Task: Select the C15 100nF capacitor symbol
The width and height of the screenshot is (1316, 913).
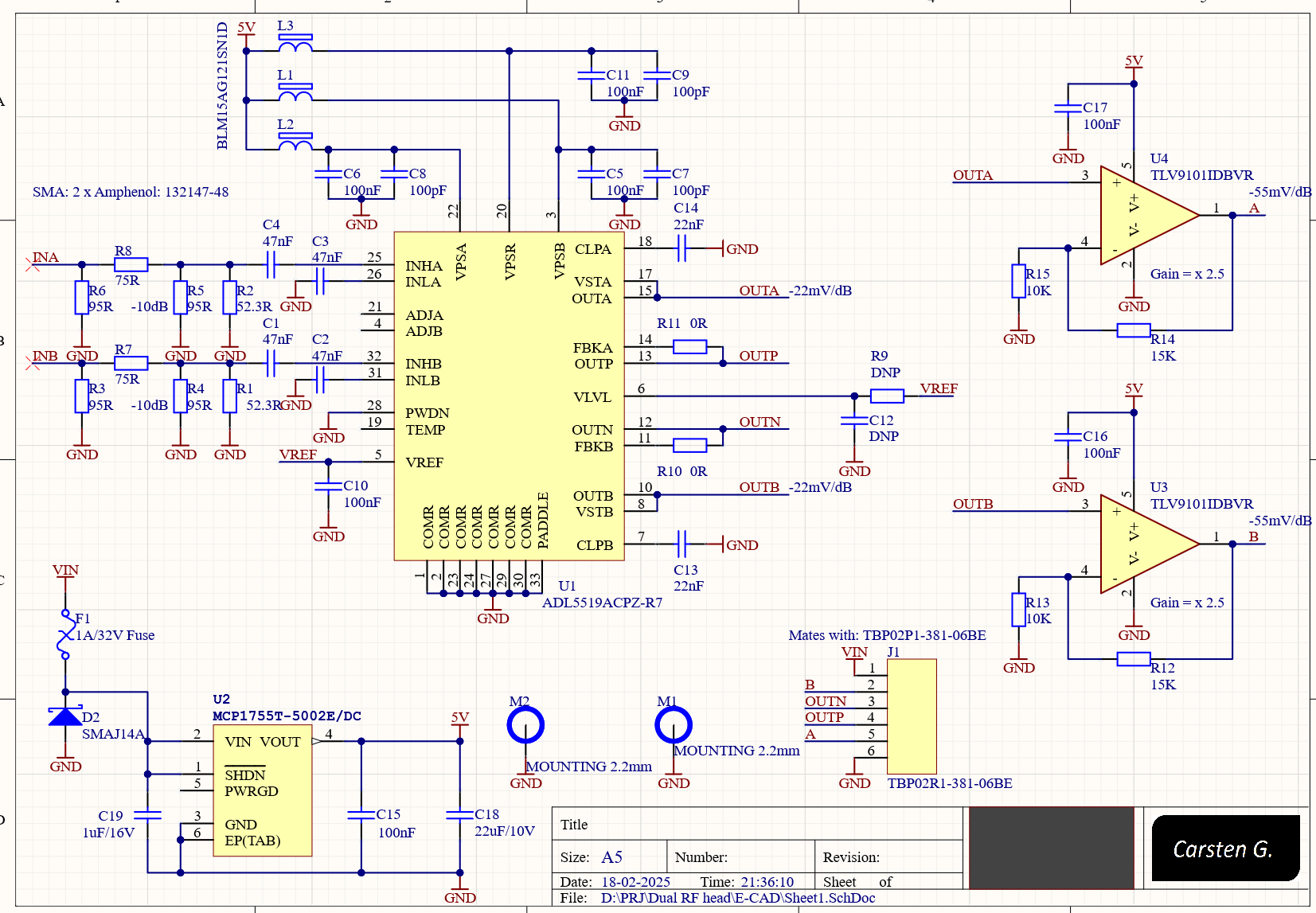Action: (361, 815)
